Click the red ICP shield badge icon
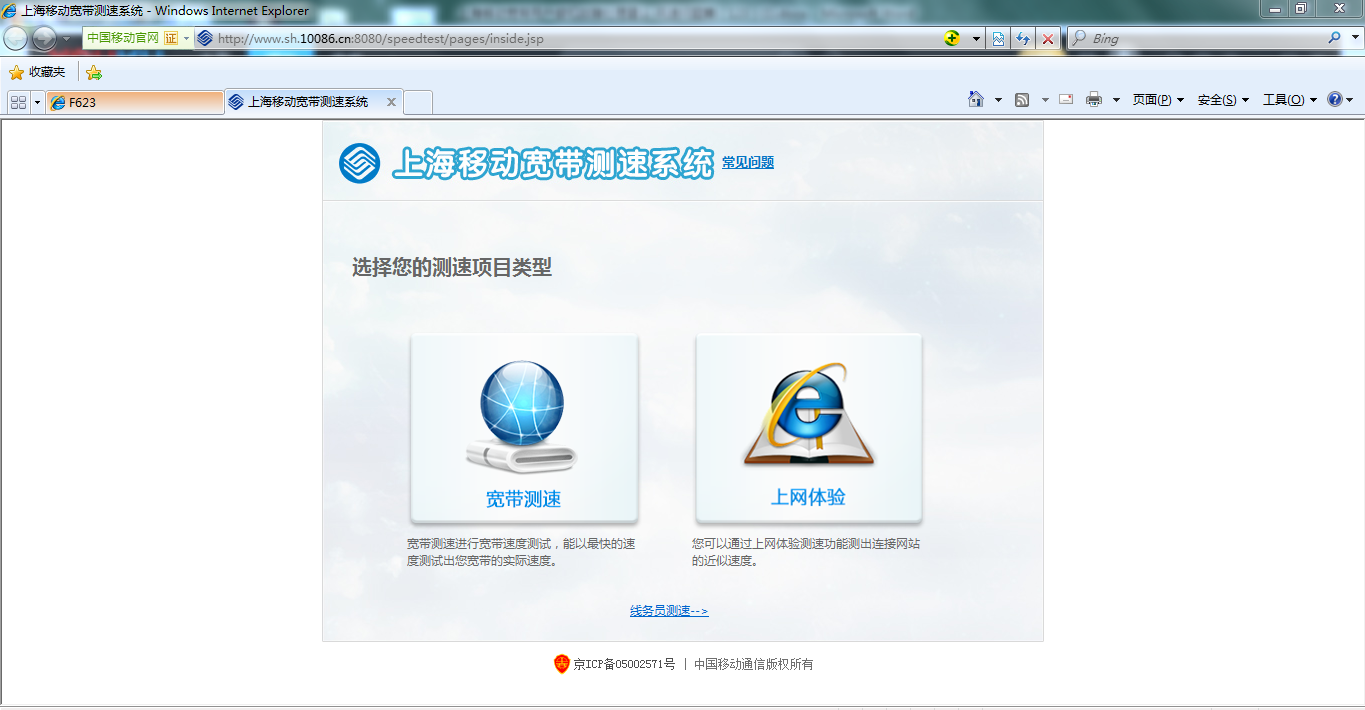The height and width of the screenshot is (710, 1365). 562,664
